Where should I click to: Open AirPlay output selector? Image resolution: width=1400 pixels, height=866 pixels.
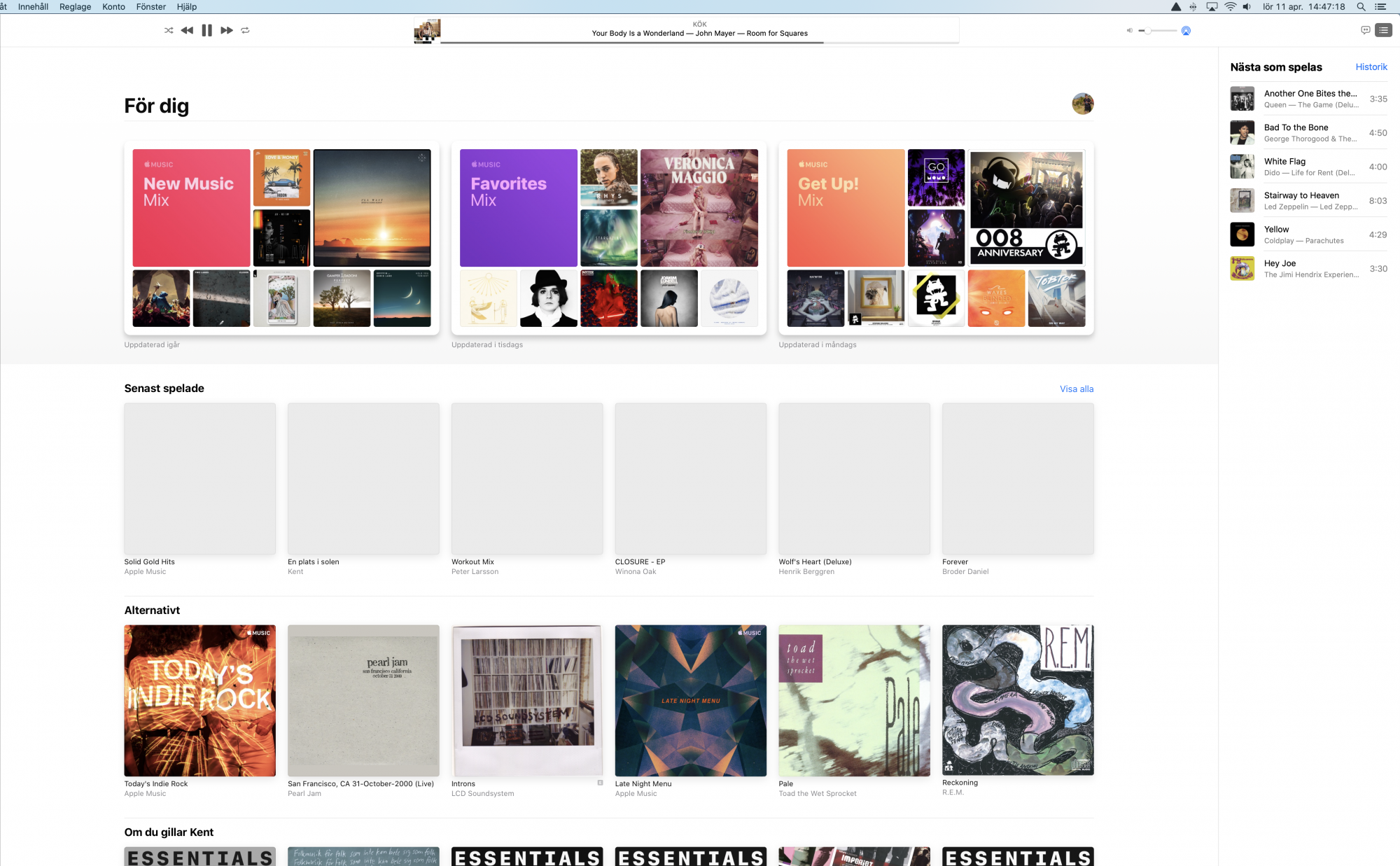(1186, 31)
